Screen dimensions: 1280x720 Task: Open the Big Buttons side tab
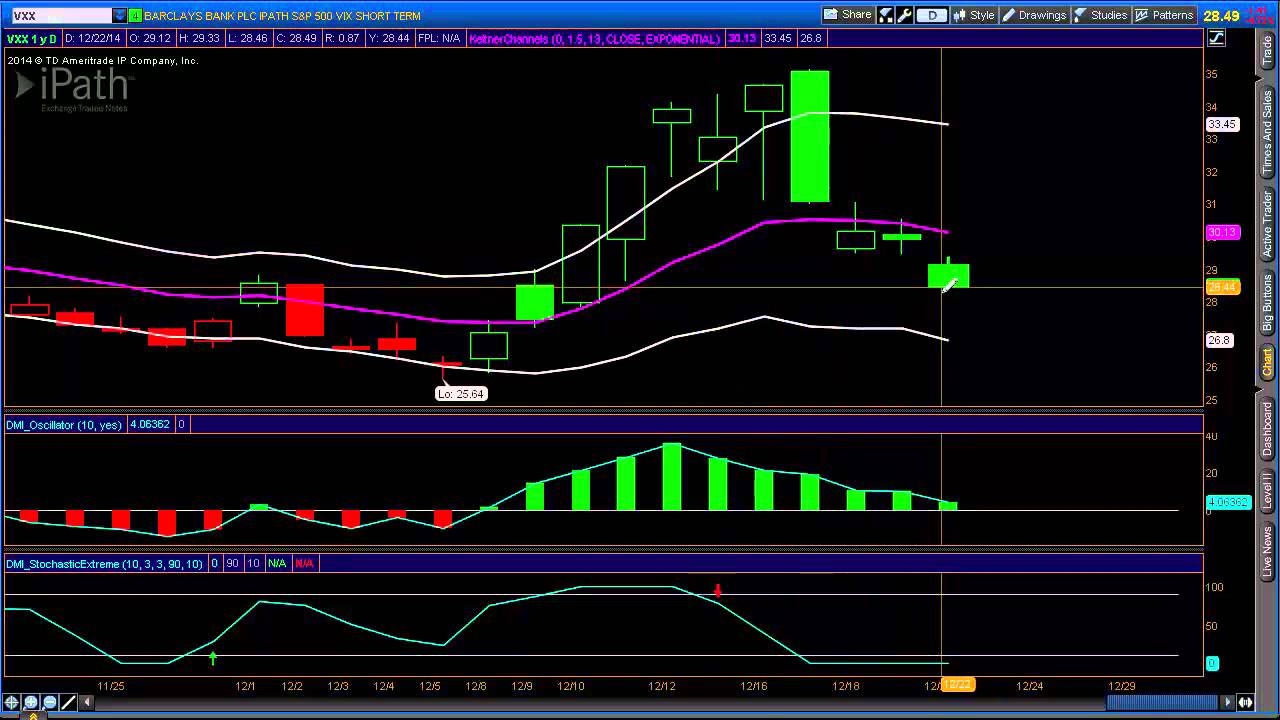[1267, 303]
